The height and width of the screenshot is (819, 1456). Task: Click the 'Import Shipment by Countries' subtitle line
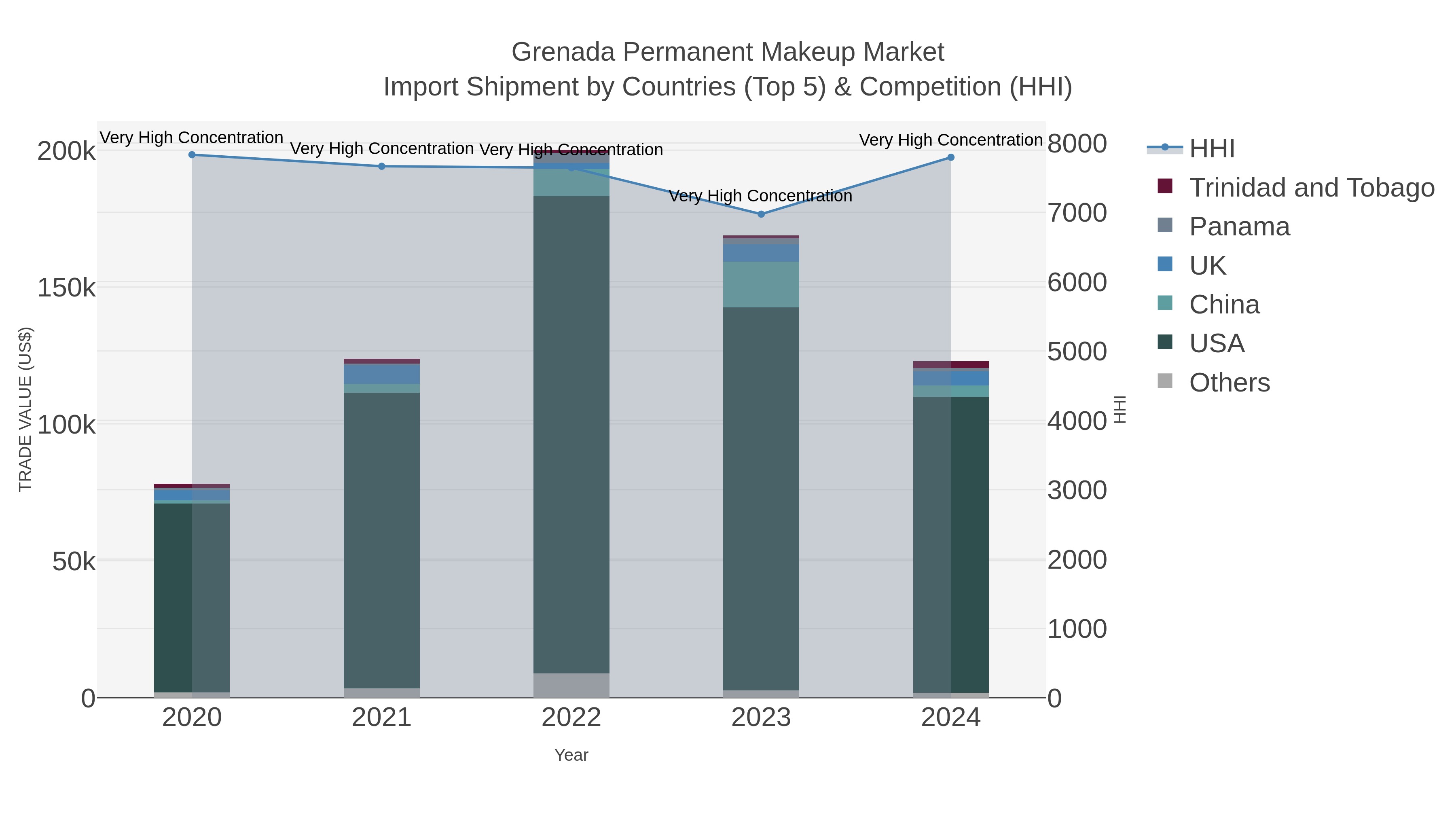[728, 87]
